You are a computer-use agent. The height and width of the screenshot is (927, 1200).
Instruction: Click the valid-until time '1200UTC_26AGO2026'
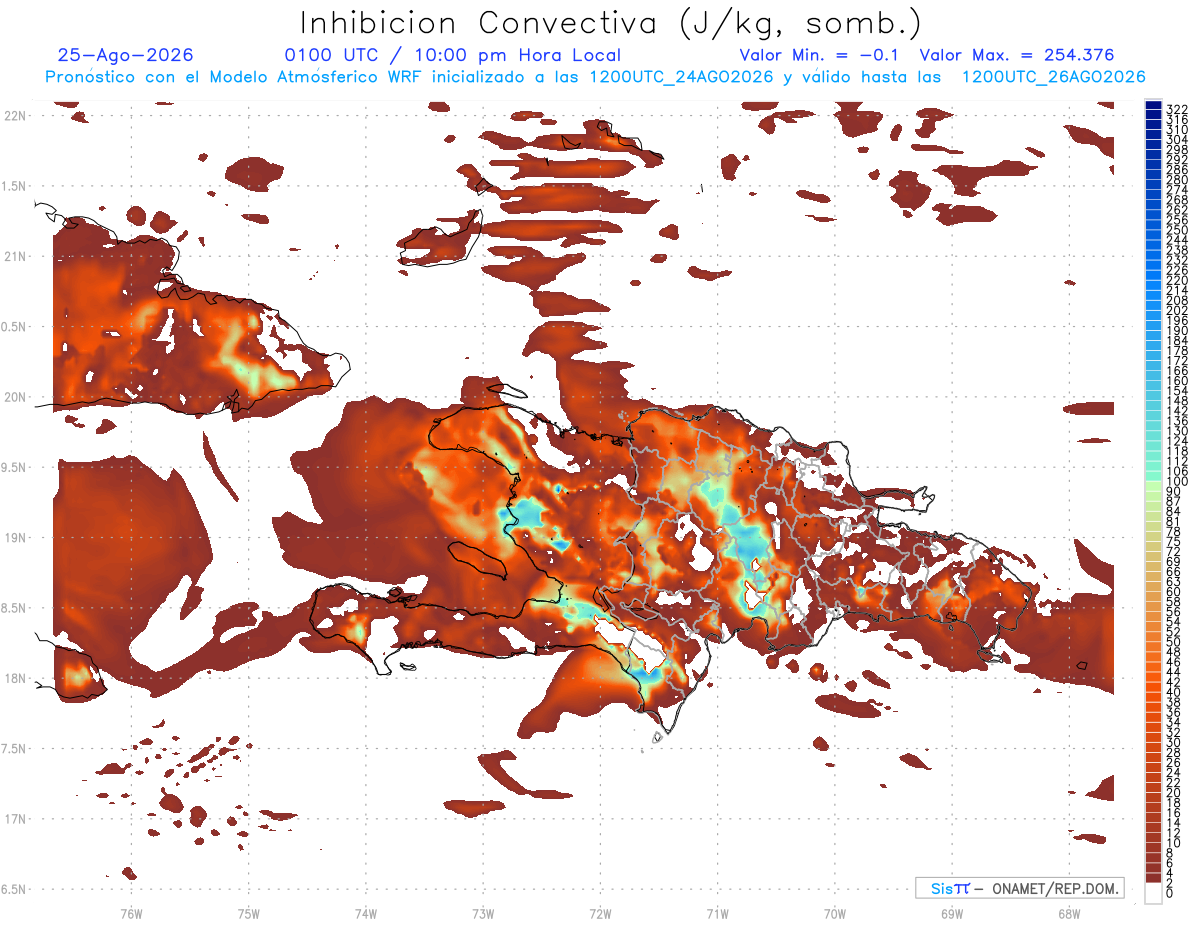click(1053, 77)
